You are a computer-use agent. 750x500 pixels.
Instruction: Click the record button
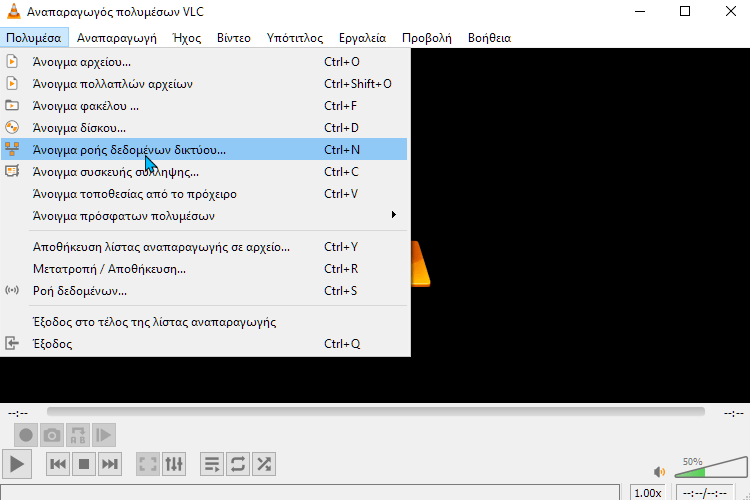tap(26, 435)
